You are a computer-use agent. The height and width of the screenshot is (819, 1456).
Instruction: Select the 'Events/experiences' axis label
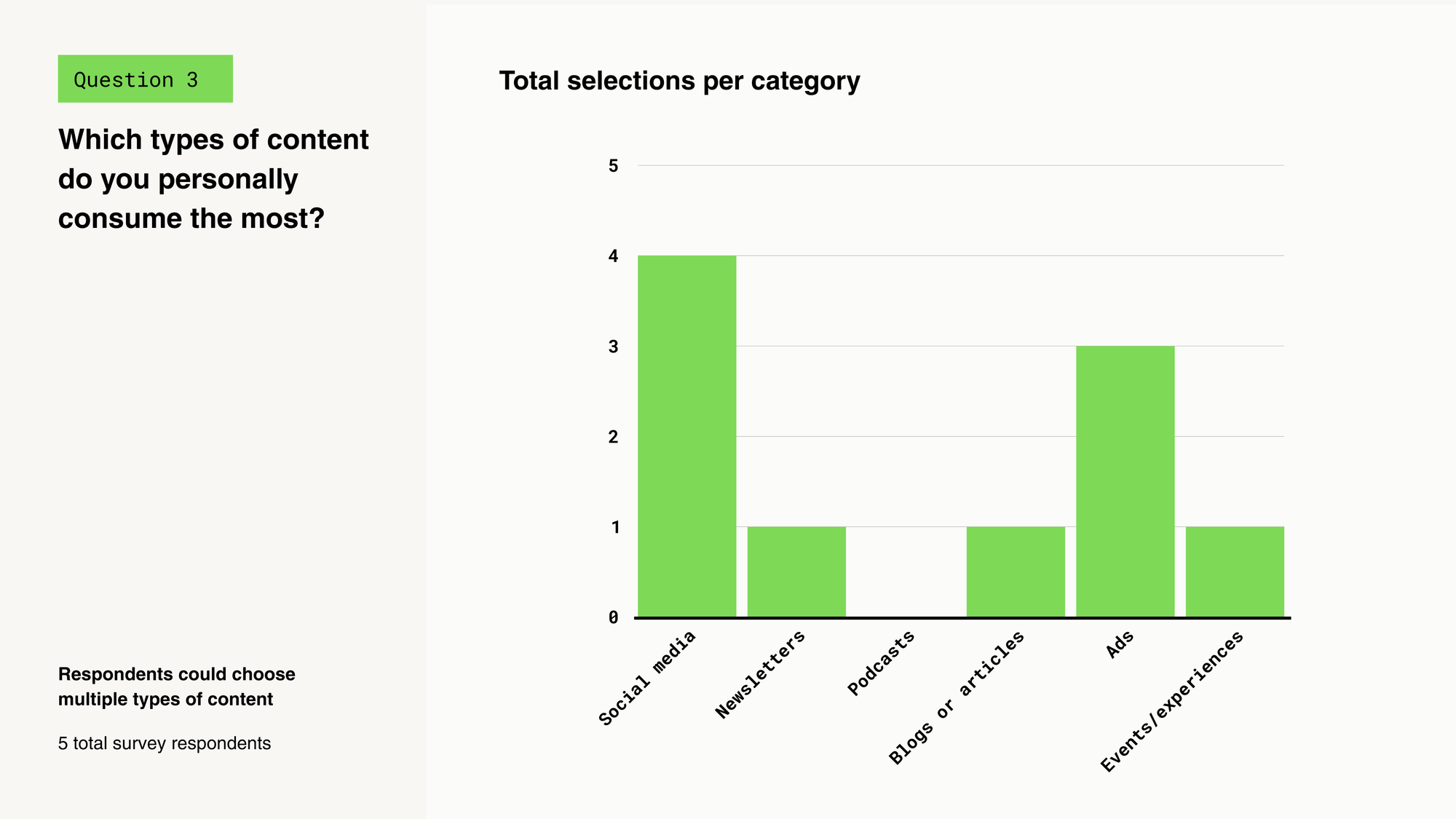[1172, 702]
